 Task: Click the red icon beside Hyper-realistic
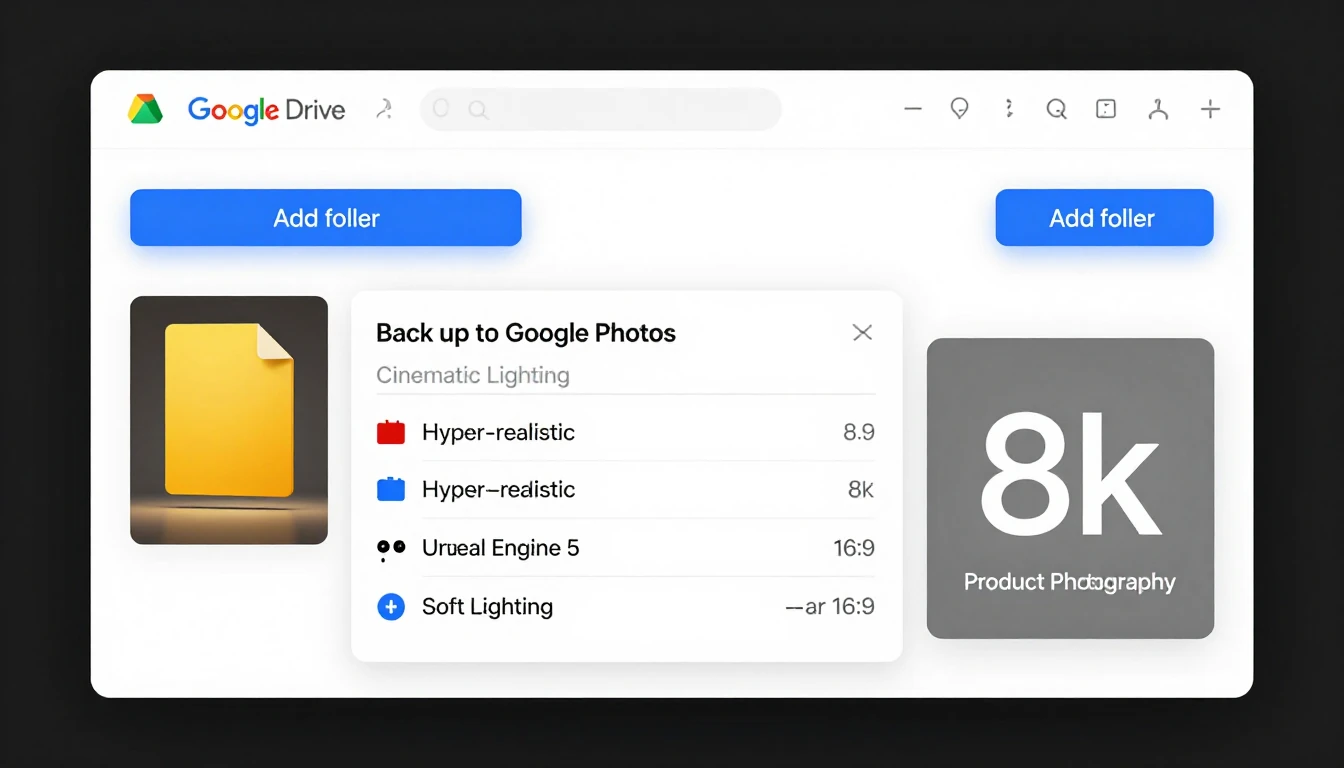click(x=390, y=432)
